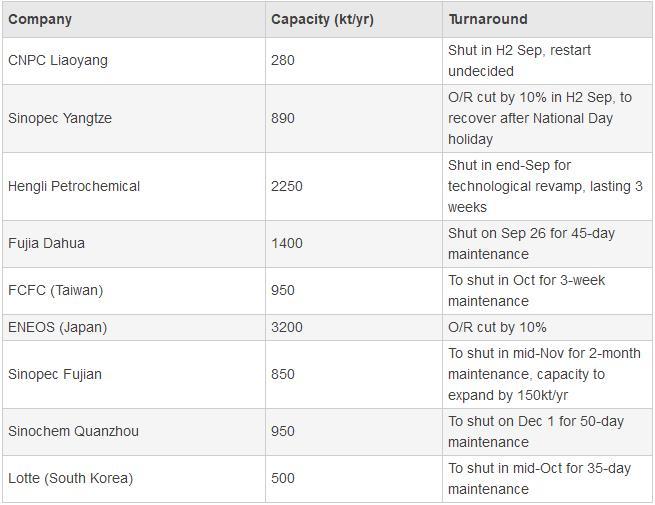Click the Capacity (kt/yr) column header
Screen dimensions: 655x505
pyautogui.click(x=322, y=19)
